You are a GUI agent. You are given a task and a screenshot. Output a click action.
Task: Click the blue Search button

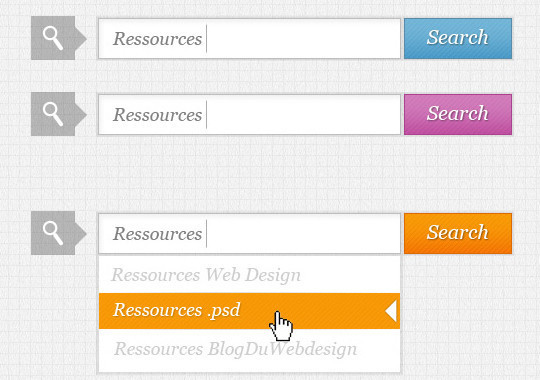point(458,38)
